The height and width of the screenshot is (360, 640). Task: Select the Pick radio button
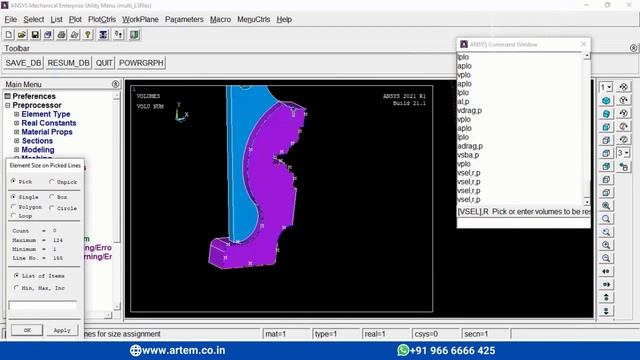click(13, 181)
